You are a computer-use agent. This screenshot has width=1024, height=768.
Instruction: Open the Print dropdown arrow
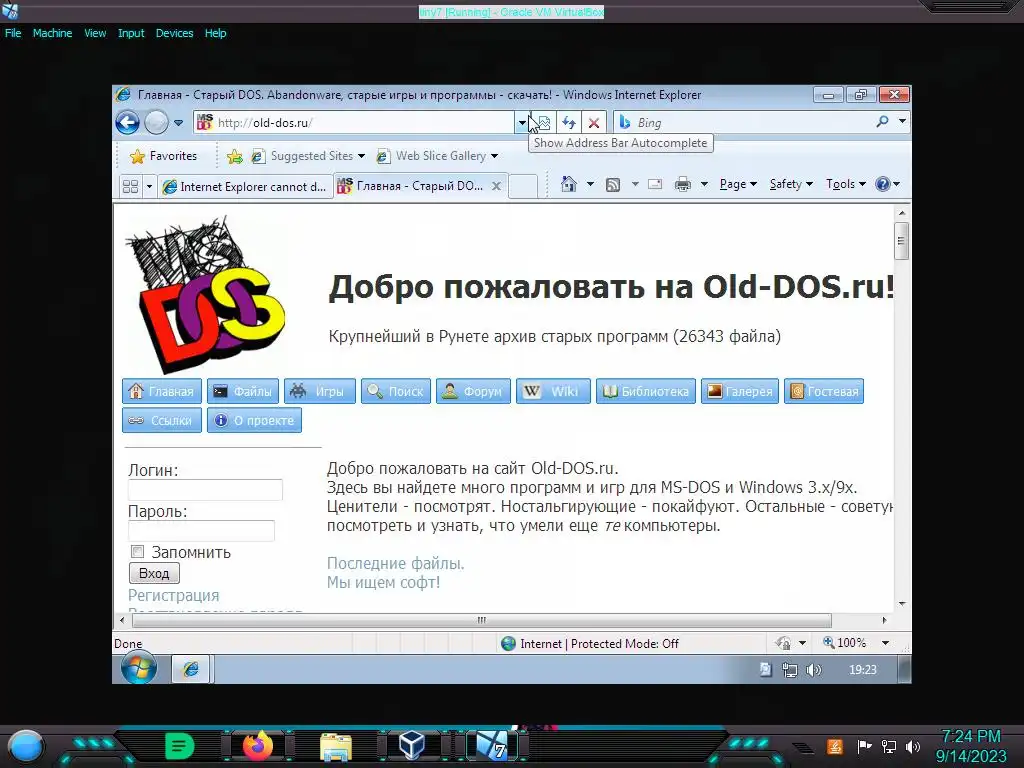pyautogui.click(x=704, y=185)
